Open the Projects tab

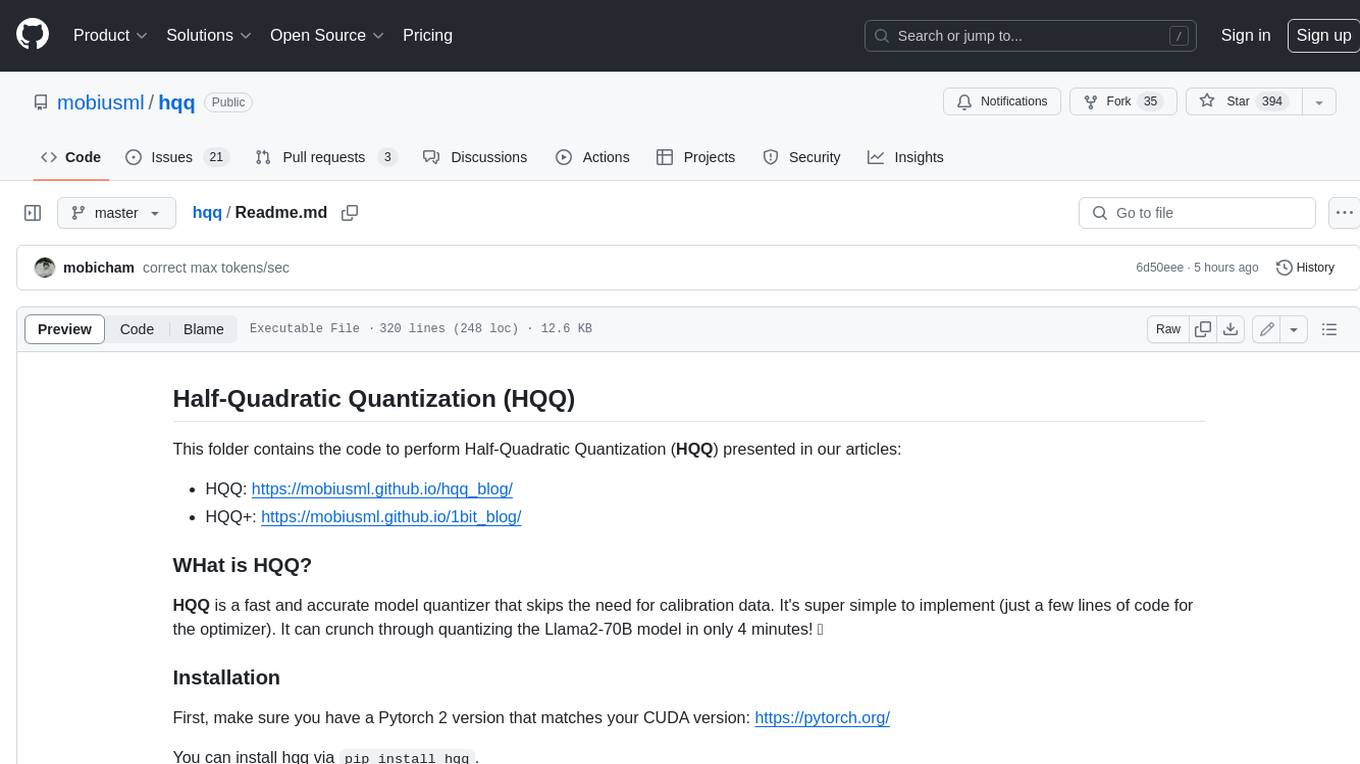[x=696, y=157]
